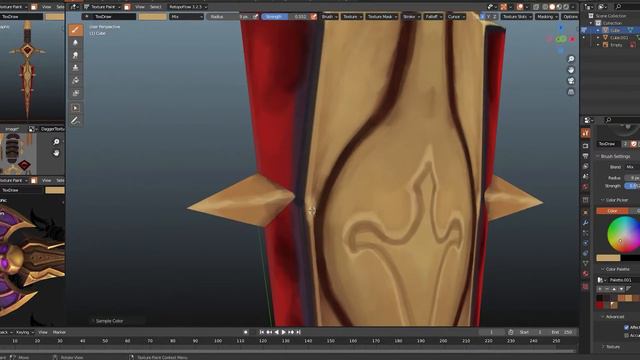Open the Active Tool properties tab
The height and width of the screenshot is (360, 640).
tap(586, 133)
